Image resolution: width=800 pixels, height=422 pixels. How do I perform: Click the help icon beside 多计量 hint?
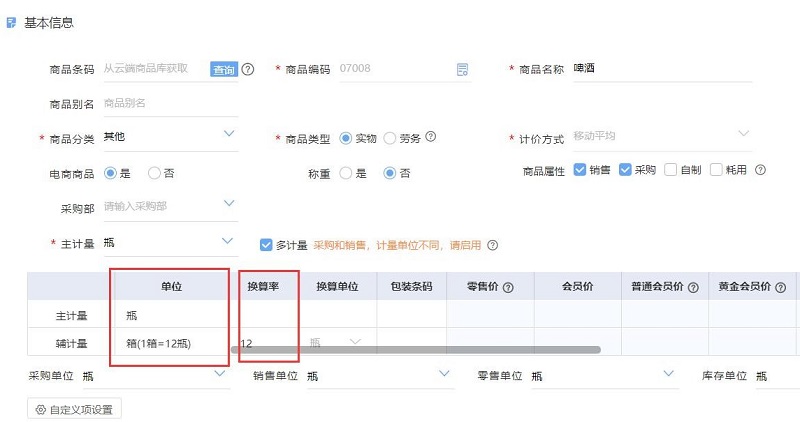pyautogui.click(x=492, y=245)
